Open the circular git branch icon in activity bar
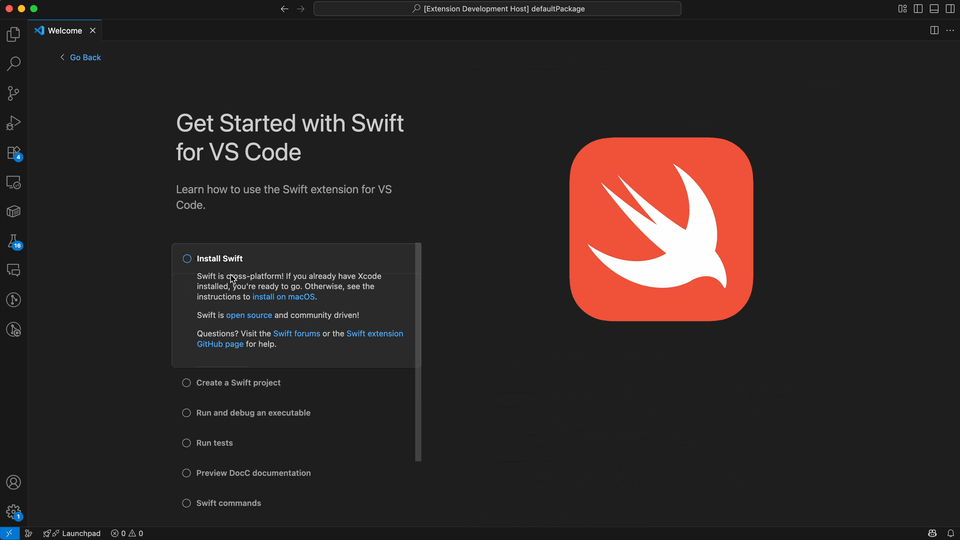Image resolution: width=960 pixels, height=540 pixels. click(x=13, y=300)
